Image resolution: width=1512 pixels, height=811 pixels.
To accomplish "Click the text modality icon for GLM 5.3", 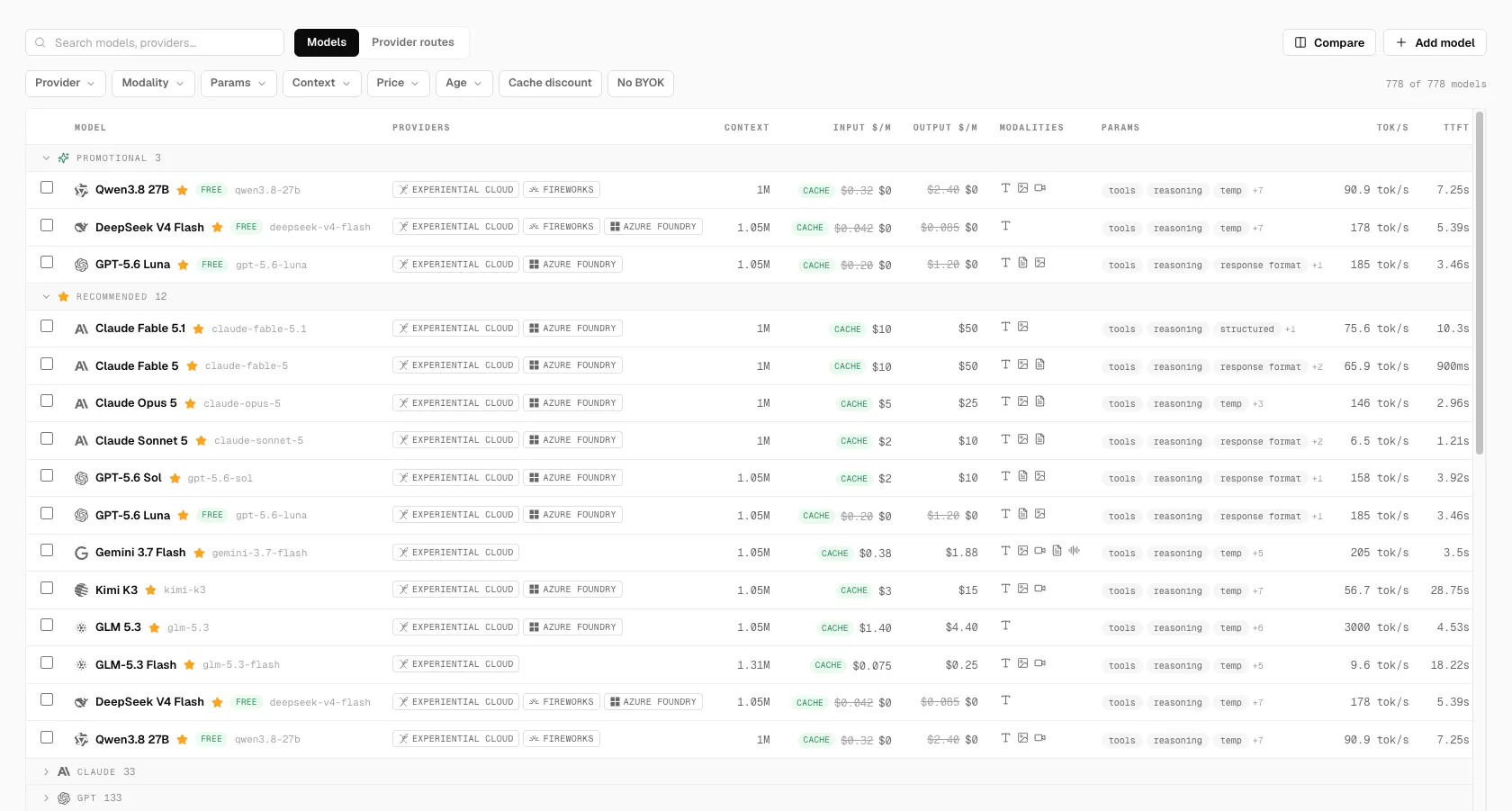I will coord(1005,625).
